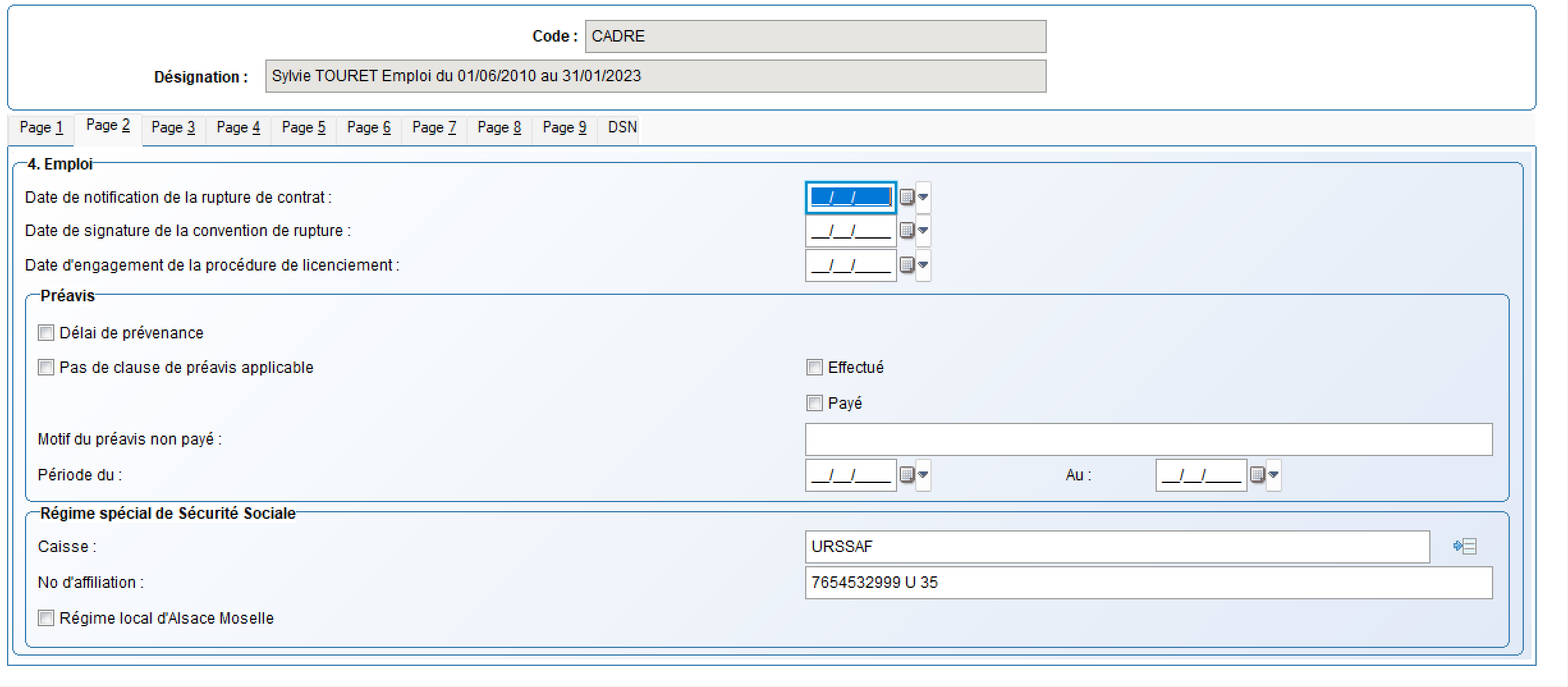Image resolution: width=1568 pixels, height=687 pixels.
Task: Click the 'Période du' label
Action: point(79,475)
